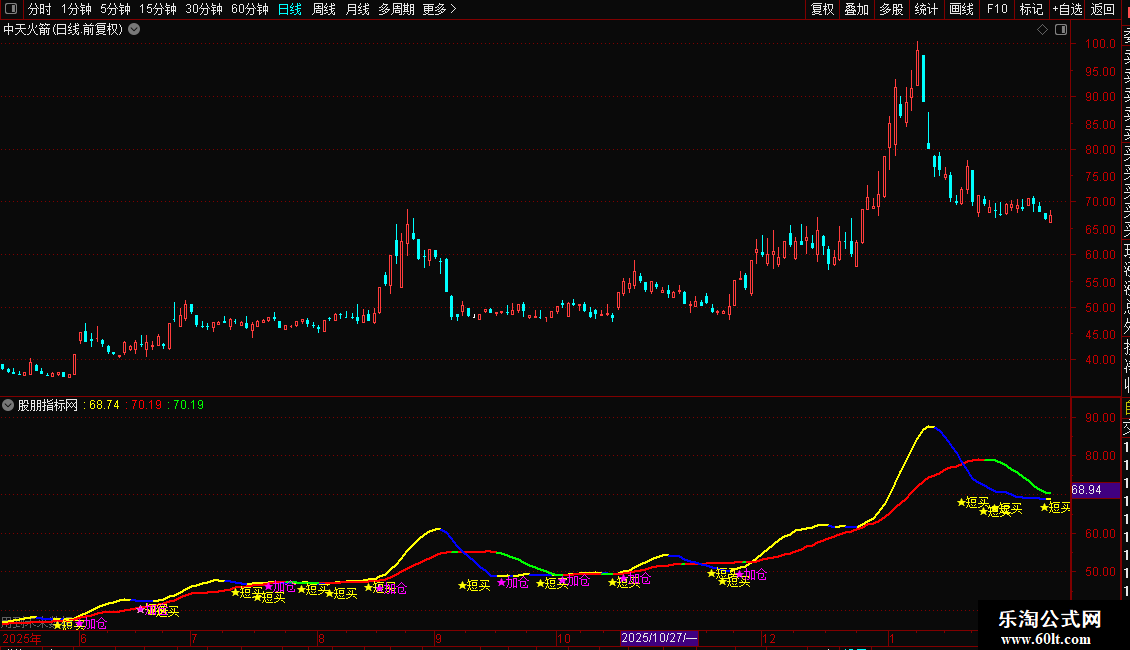This screenshot has height=650, width=1130.
Task: Click the diamond icon above the chart
Action: point(1042,30)
